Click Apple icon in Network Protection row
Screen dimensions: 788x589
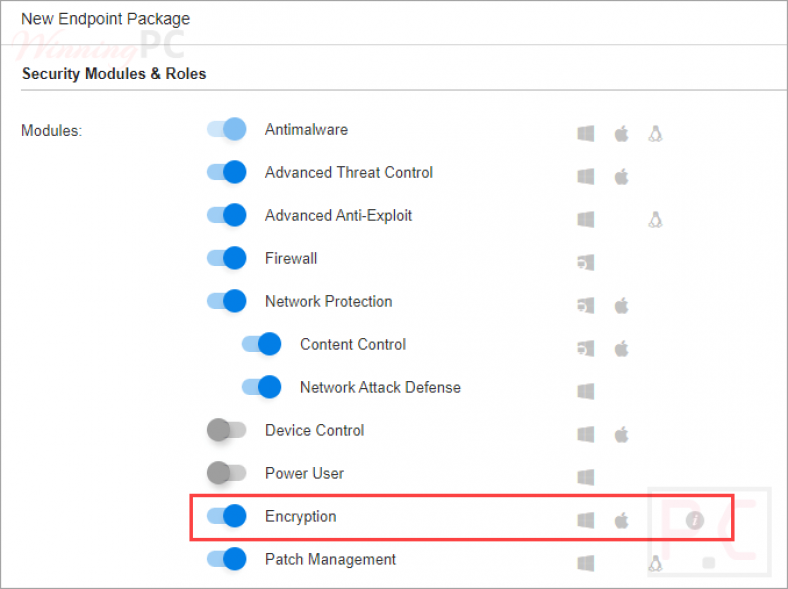click(622, 306)
